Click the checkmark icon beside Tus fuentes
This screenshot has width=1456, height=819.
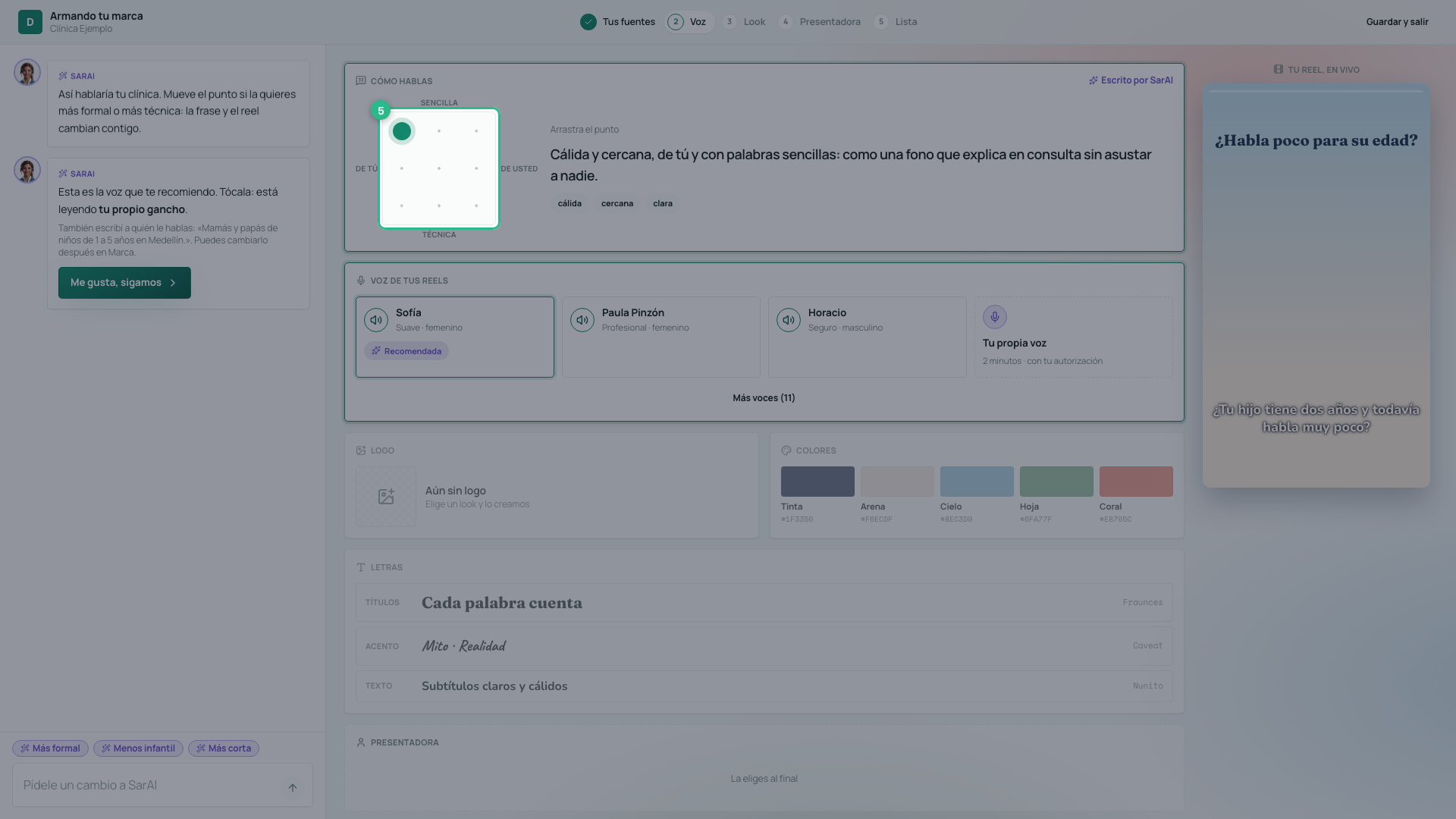[x=588, y=22]
